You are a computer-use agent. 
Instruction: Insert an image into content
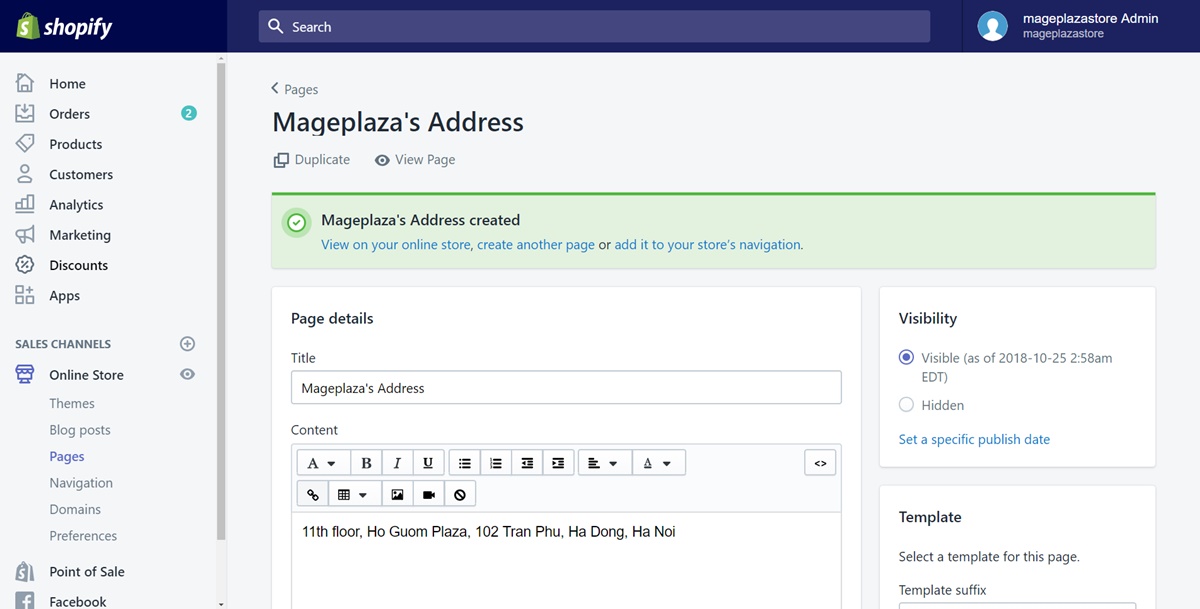(x=397, y=494)
